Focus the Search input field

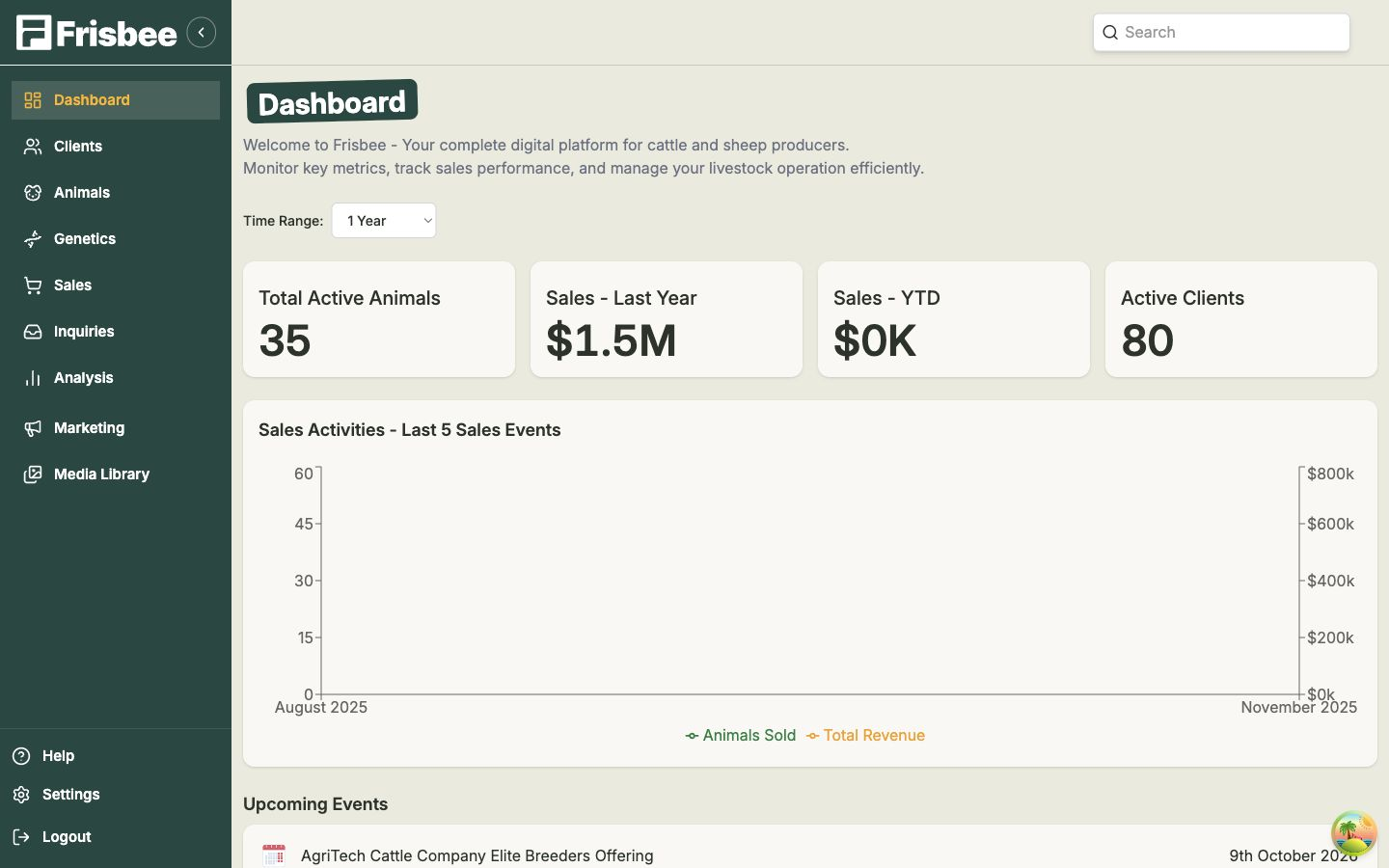[x=1221, y=33]
